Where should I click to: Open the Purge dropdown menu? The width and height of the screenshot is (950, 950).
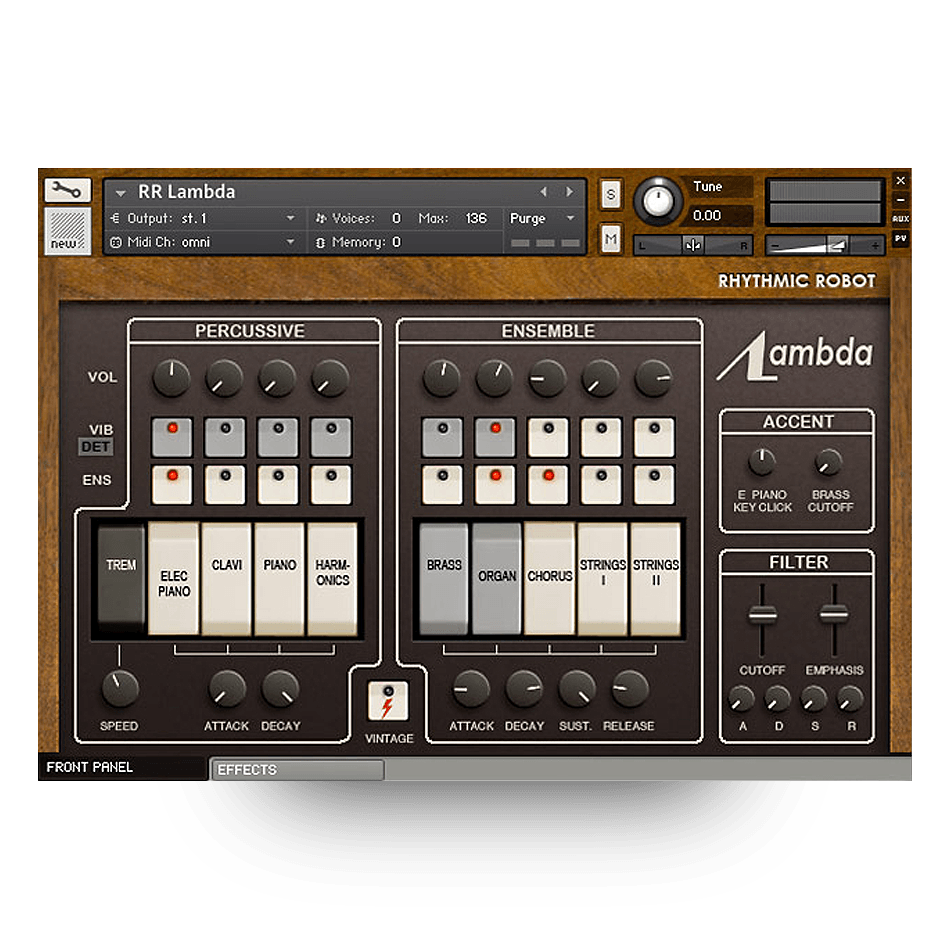[x=542, y=218]
